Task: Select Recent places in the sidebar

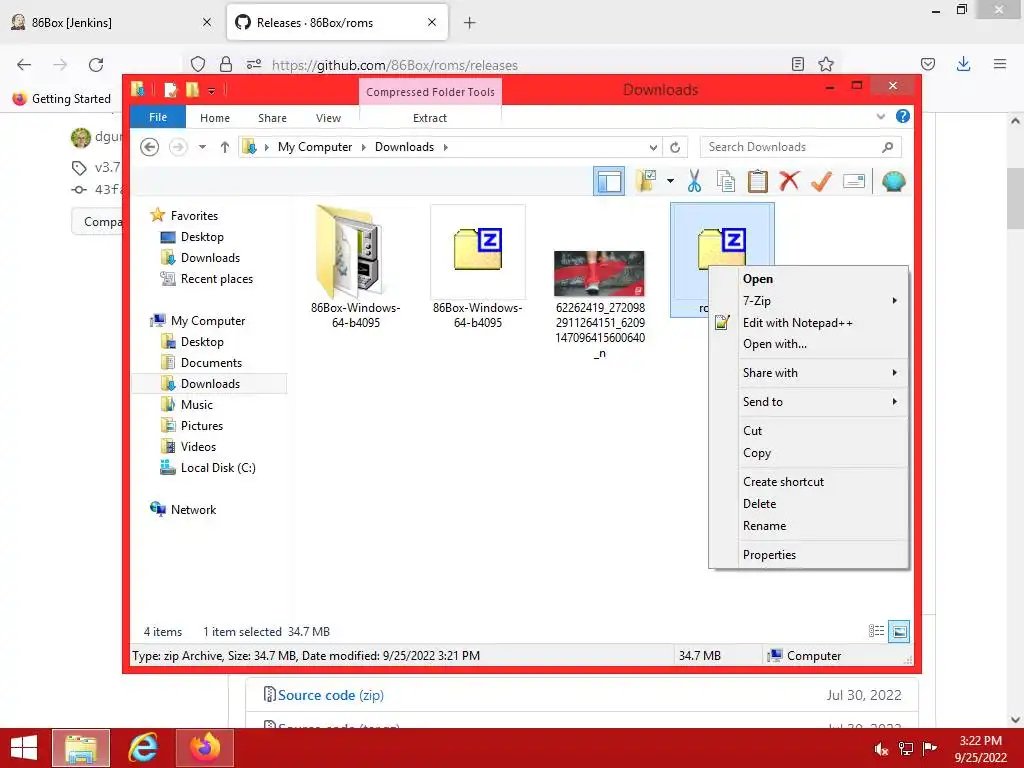Action: coord(216,279)
